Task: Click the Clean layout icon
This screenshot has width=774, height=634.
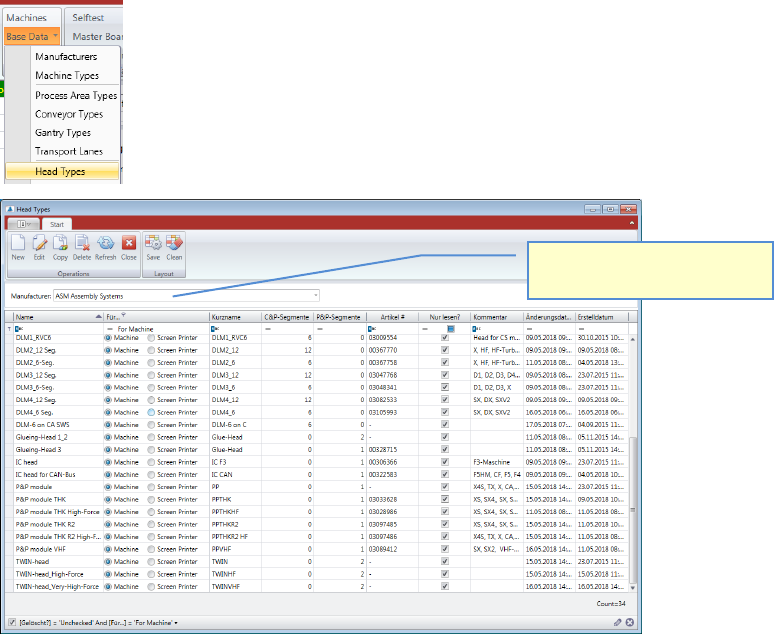Action: (174, 243)
